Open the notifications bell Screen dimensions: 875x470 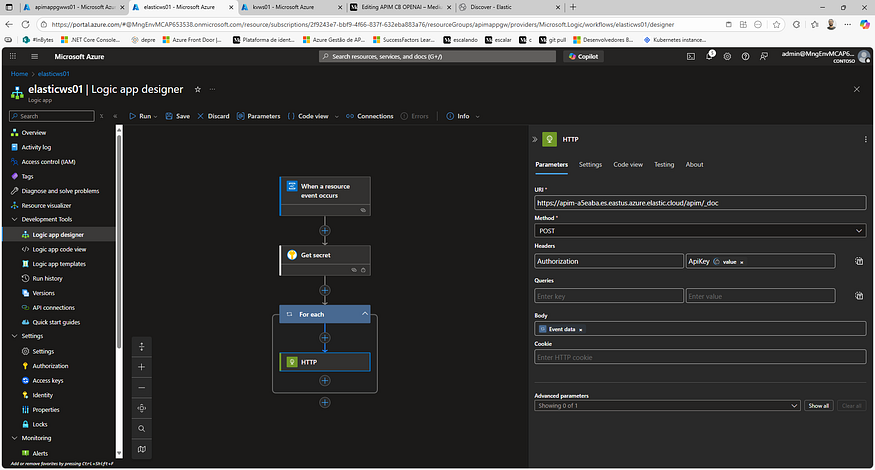[709, 56]
